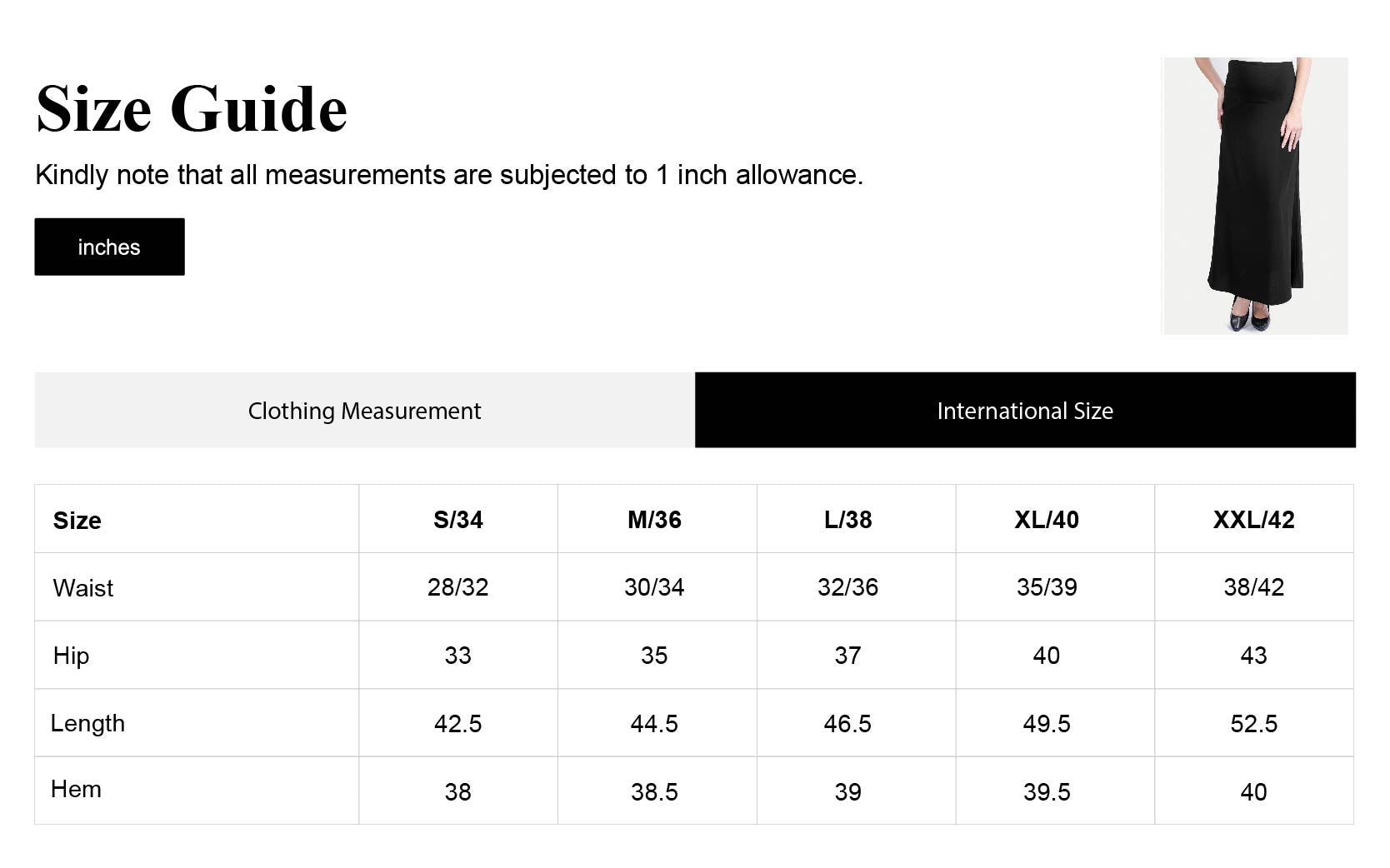This screenshot has width=1390, height=868.
Task: Select the S/34 size column header
Action: tap(457, 520)
